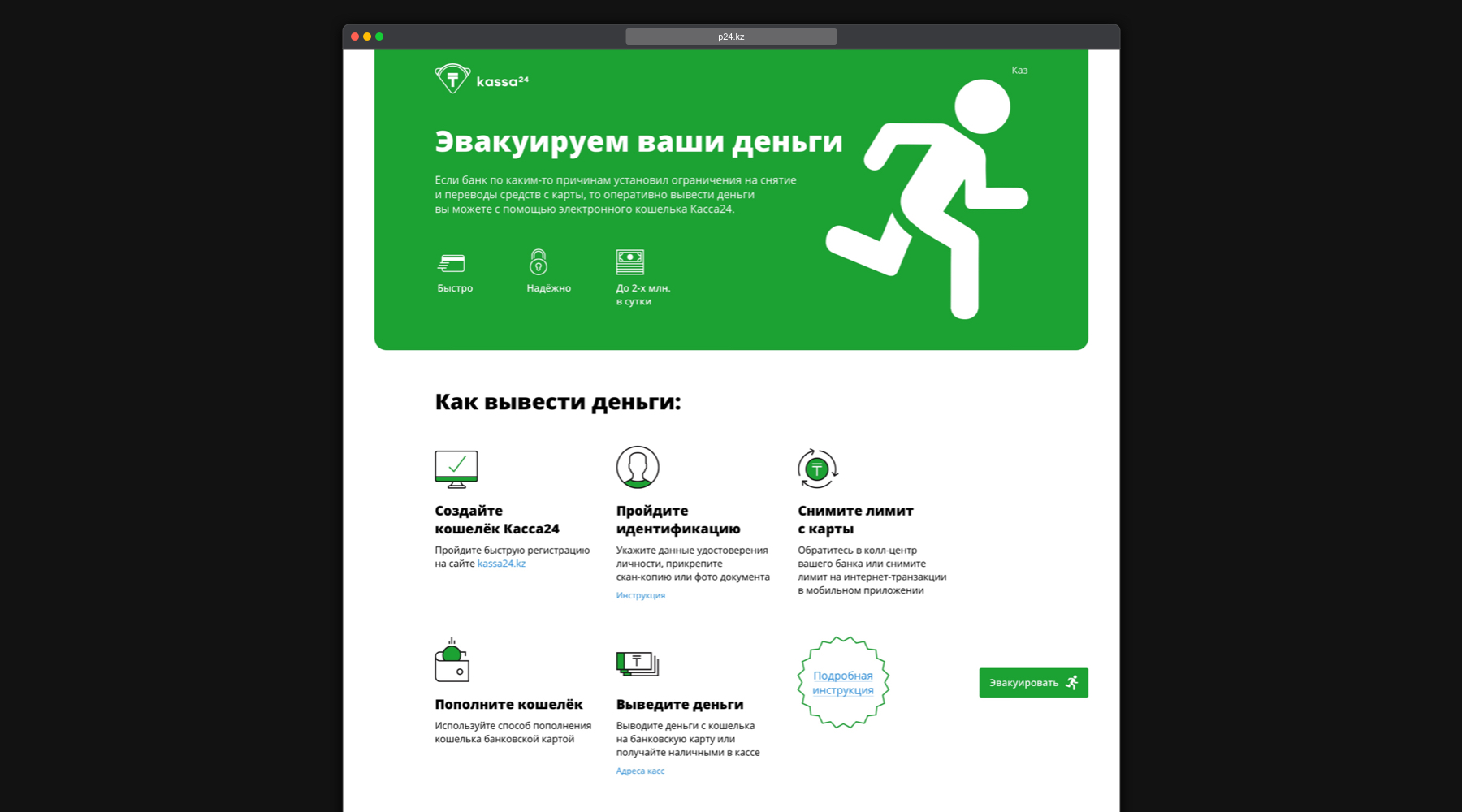Viewport: 1462px width, 812px height.
Task: Click the Надёжно label
Action: 548,288
